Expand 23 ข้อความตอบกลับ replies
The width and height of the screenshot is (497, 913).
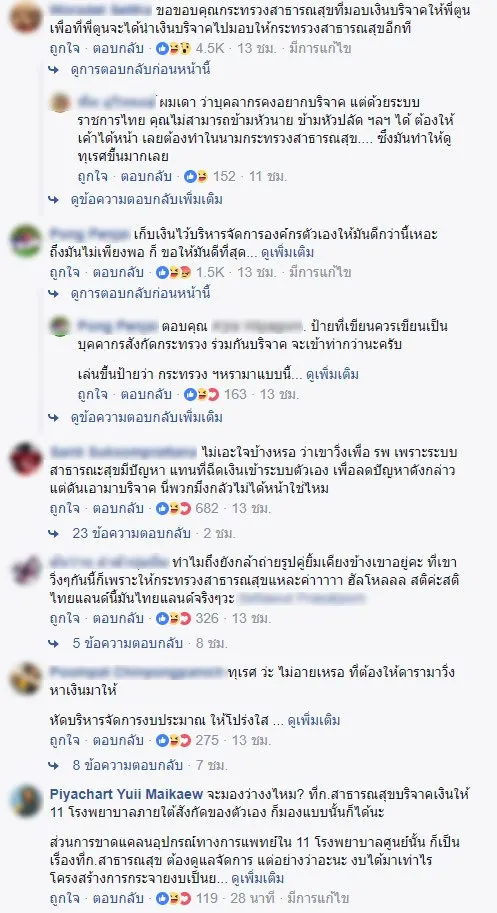click(130, 533)
